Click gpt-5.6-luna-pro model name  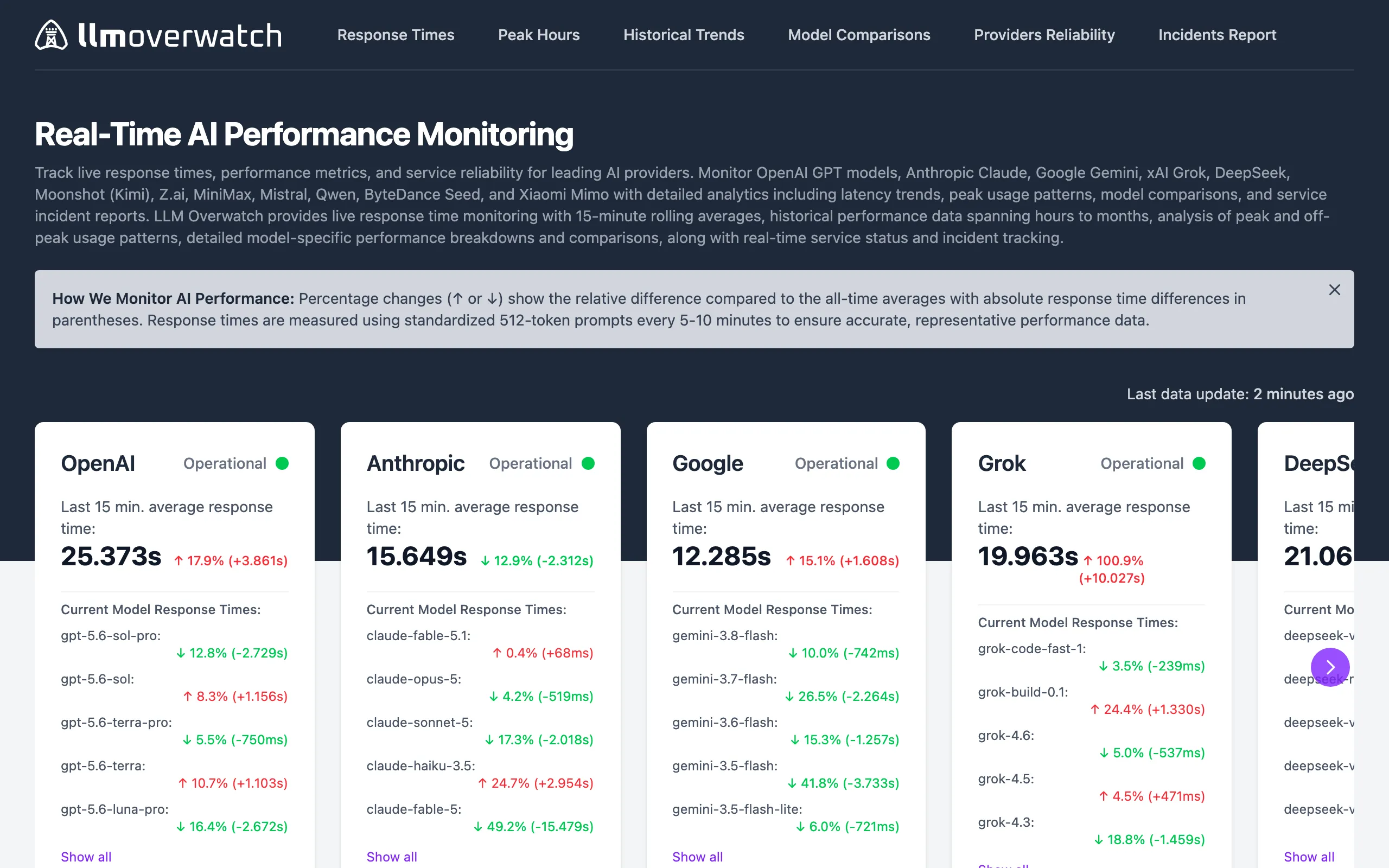(x=115, y=809)
